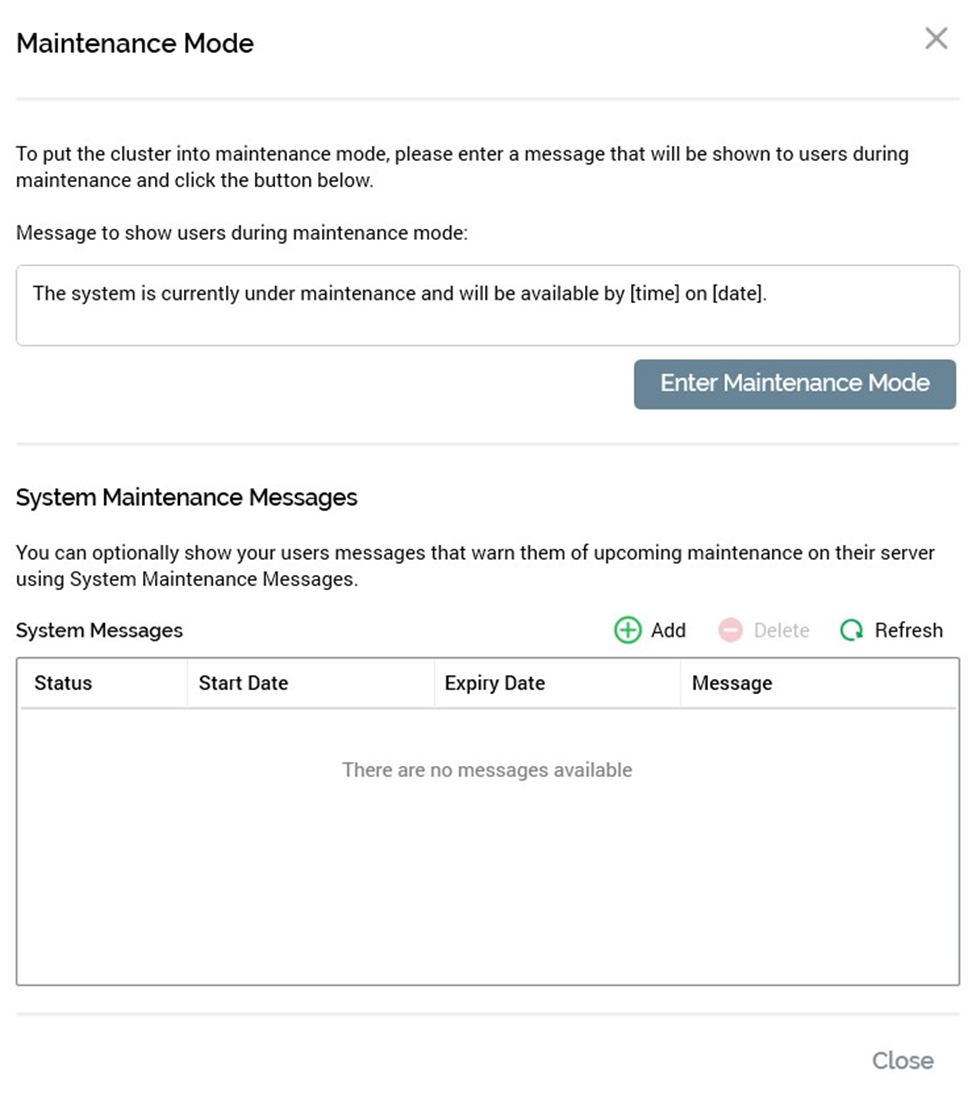Image resolution: width=976 pixels, height=1098 pixels.
Task: Click the green plus Add icon
Action: [x=627, y=630]
